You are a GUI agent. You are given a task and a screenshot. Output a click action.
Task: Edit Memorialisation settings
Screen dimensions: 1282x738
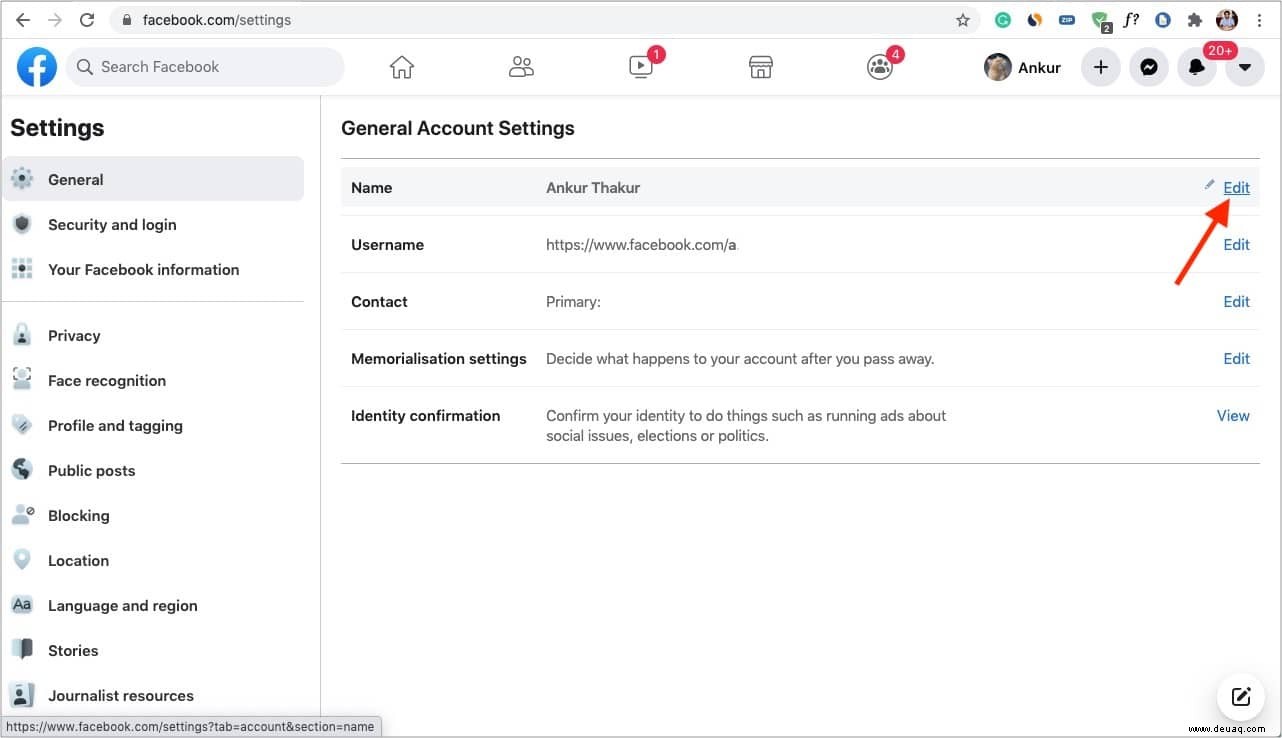pos(1236,358)
